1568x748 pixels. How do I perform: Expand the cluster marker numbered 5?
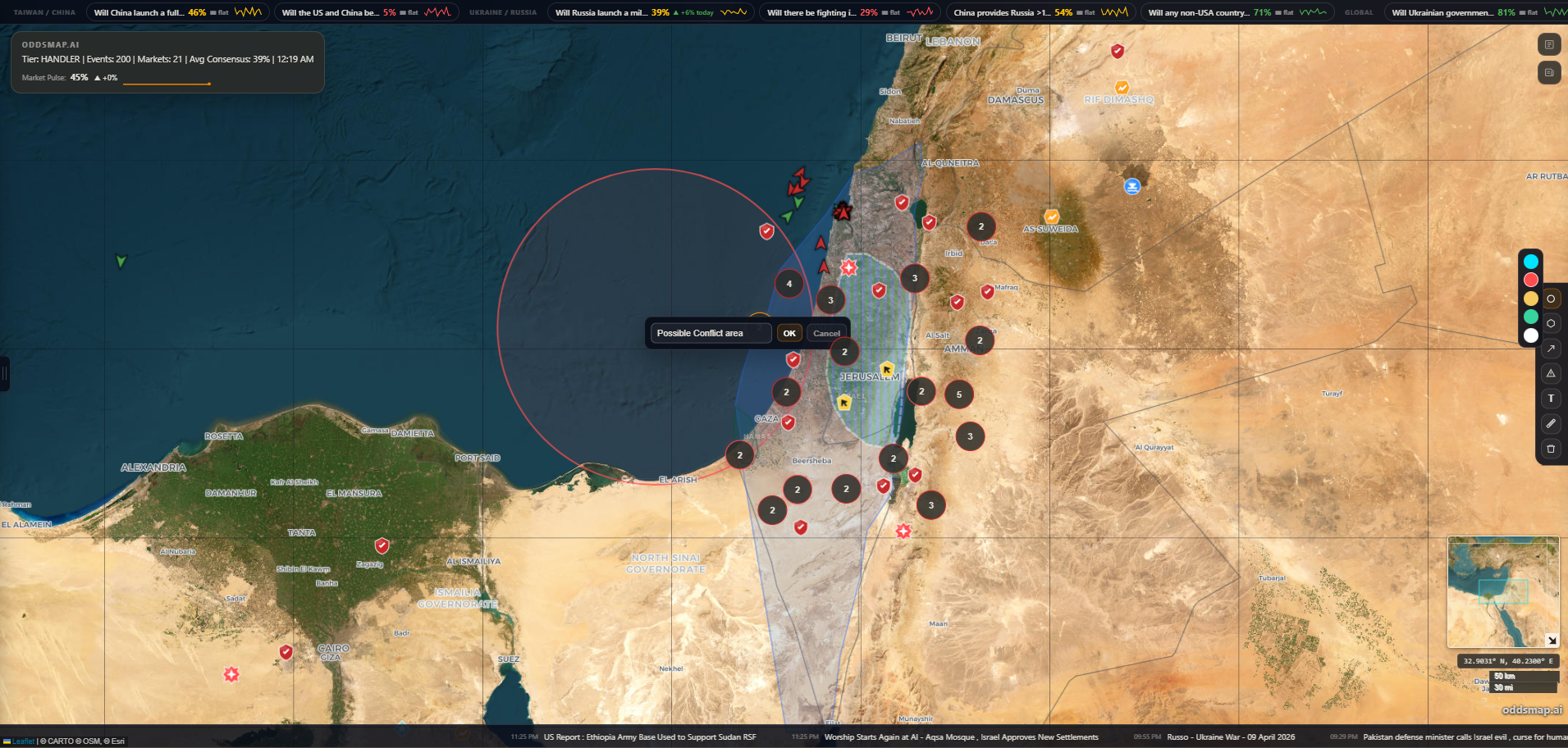tap(958, 395)
